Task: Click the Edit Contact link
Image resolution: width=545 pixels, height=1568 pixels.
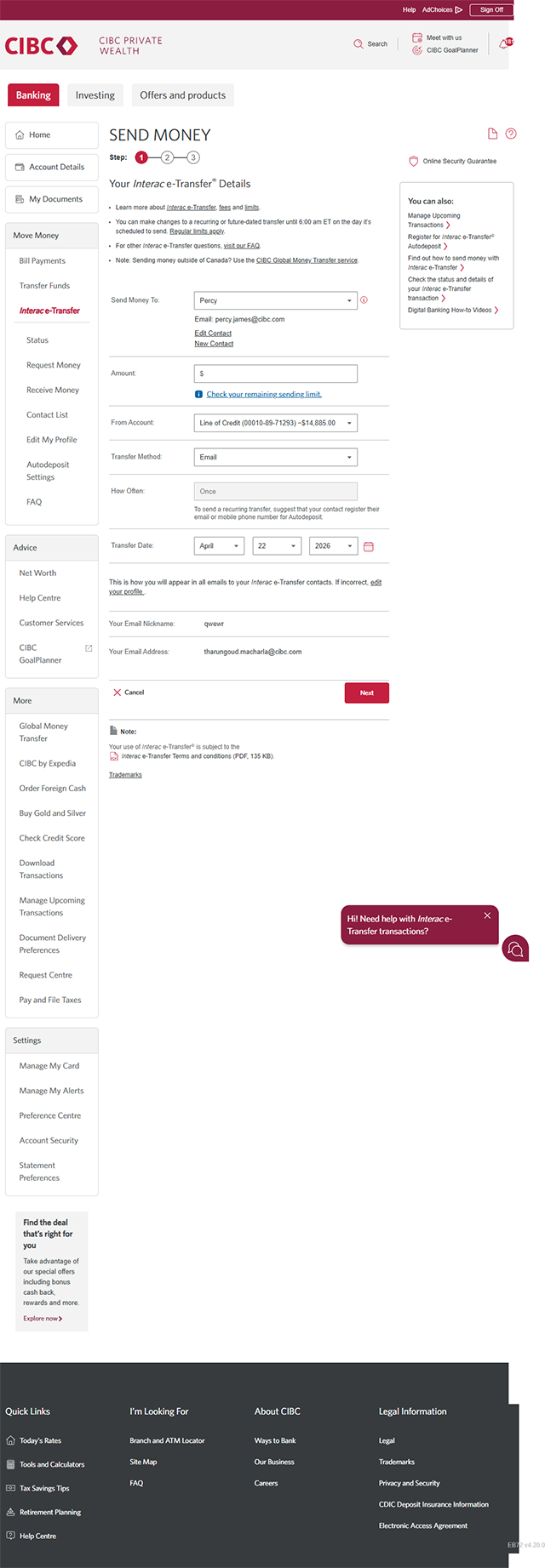Action: [x=213, y=334]
